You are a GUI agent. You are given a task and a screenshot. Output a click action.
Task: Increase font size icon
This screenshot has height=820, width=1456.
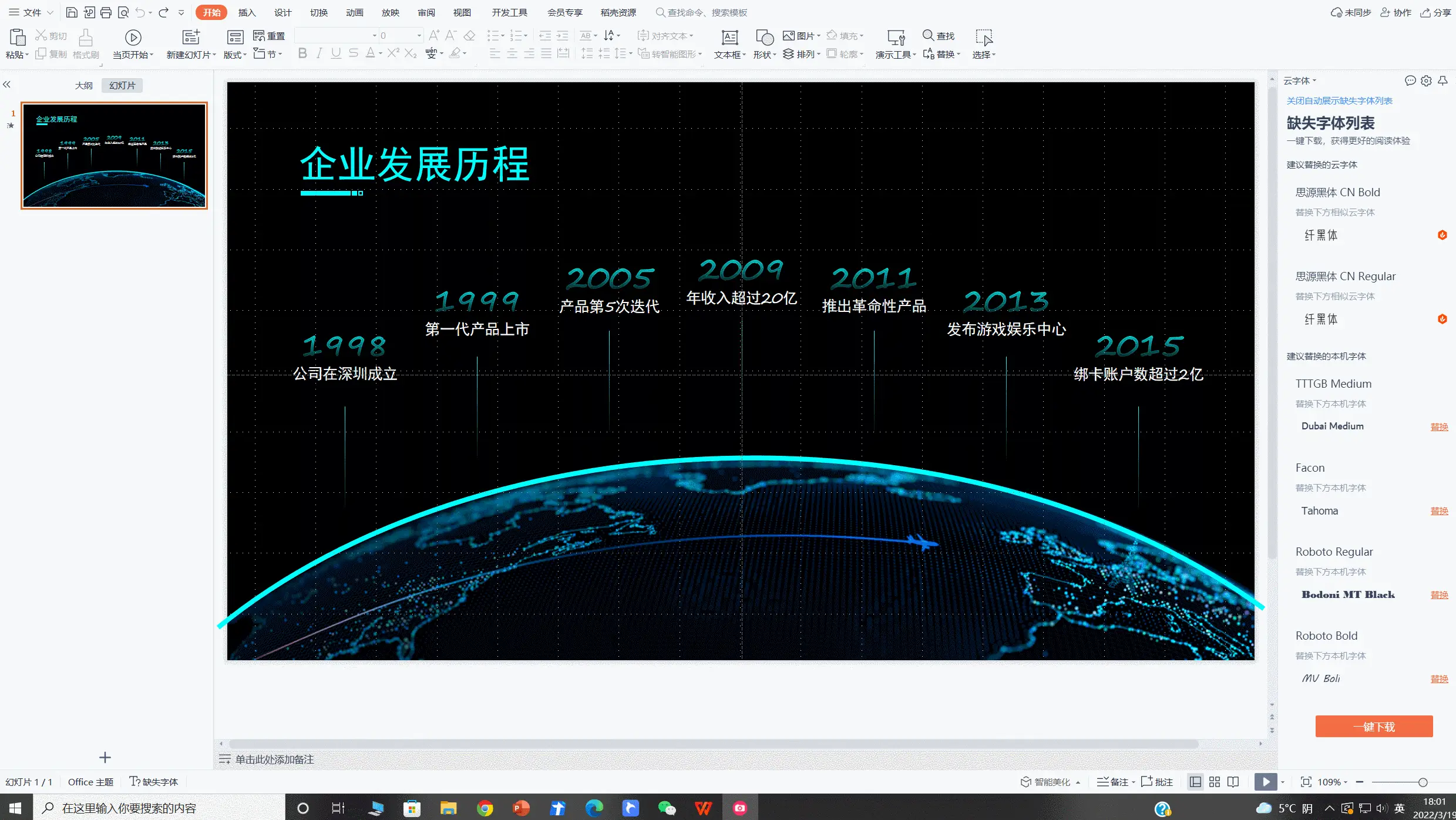tap(434, 36)
